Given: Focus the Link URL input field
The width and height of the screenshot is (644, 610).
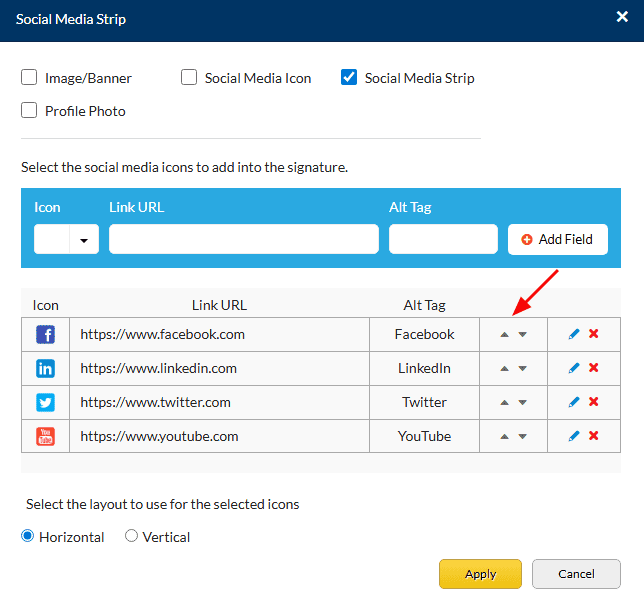Looking at the screenshot, I should tap(243, 240).
